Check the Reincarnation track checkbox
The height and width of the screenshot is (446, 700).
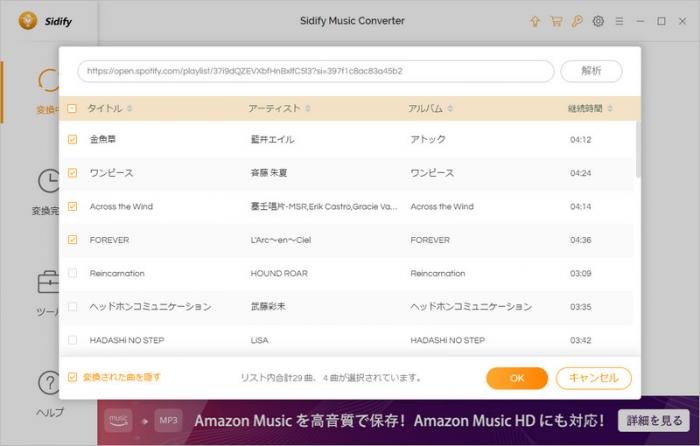pos(72,273)
